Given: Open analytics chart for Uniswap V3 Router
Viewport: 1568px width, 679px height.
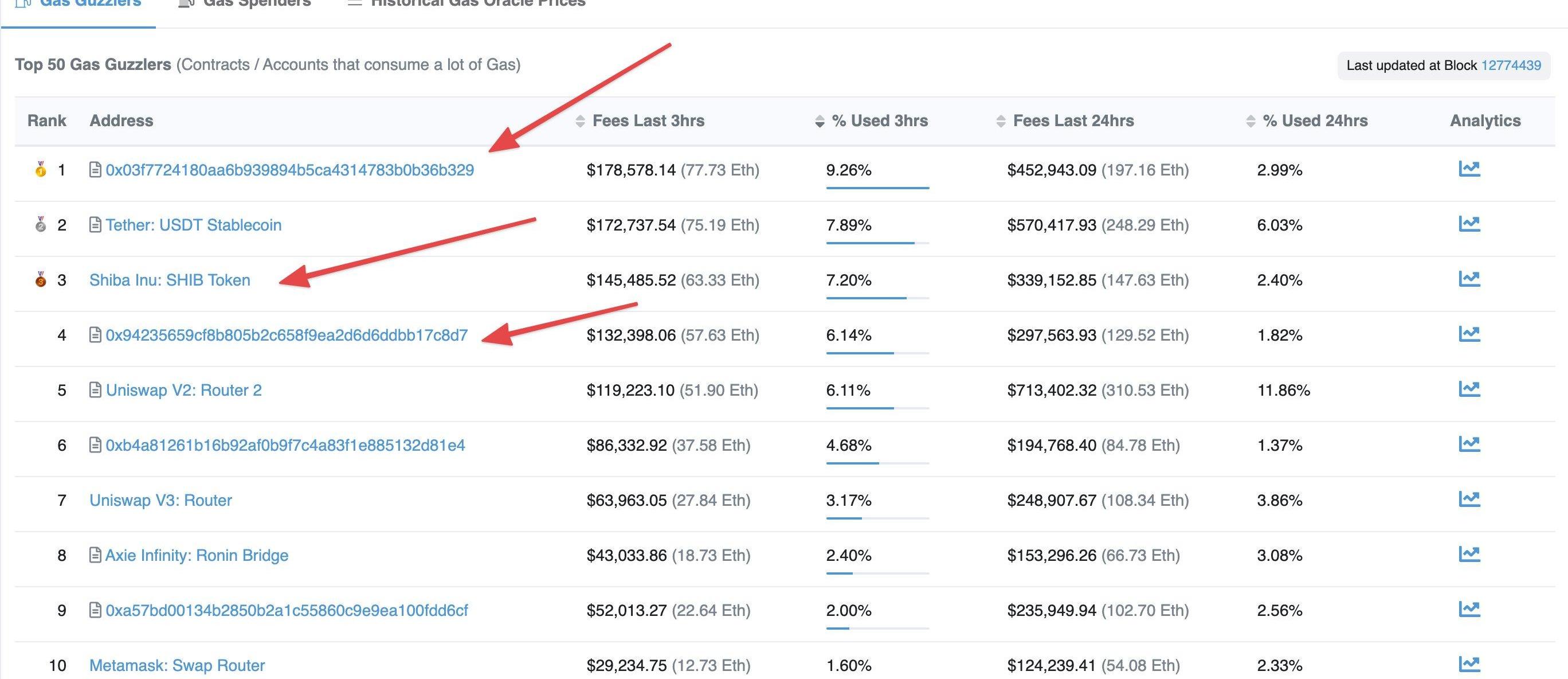Looking at the screenshot, I should click(1469, 499).
